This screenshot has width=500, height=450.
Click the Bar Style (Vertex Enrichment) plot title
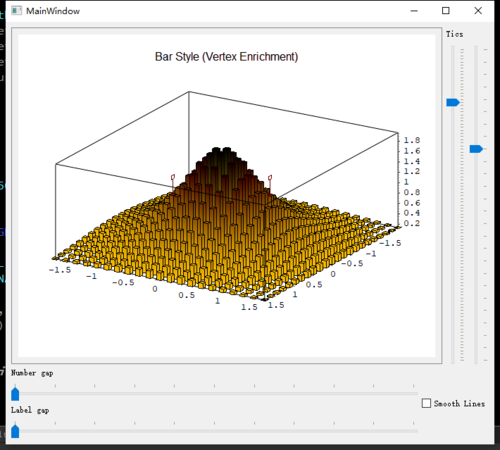226,57
